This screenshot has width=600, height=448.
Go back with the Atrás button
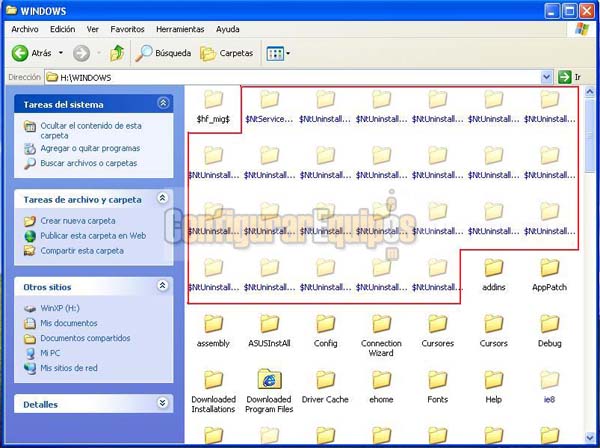pos(31,53)
